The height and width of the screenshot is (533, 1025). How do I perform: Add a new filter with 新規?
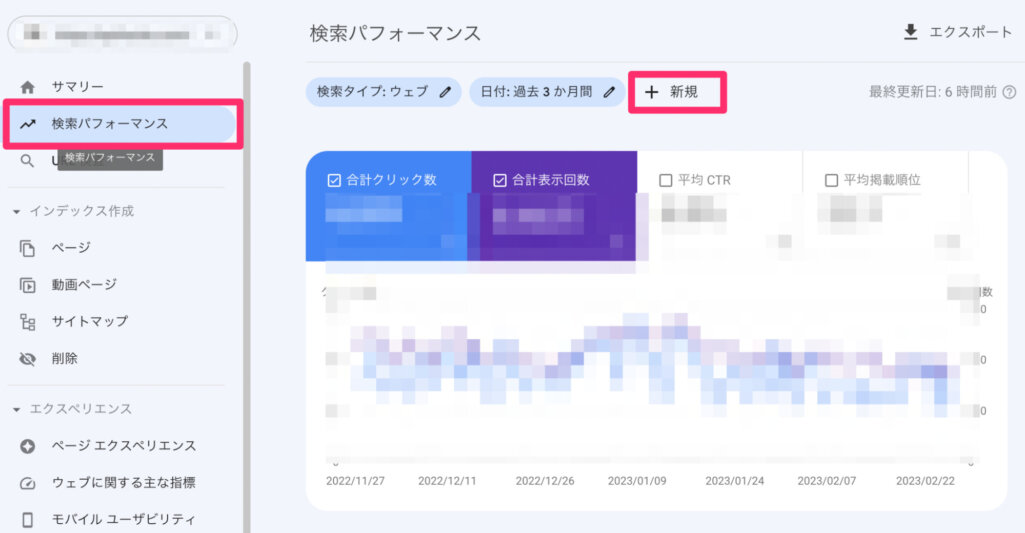(x=676, y=92)
